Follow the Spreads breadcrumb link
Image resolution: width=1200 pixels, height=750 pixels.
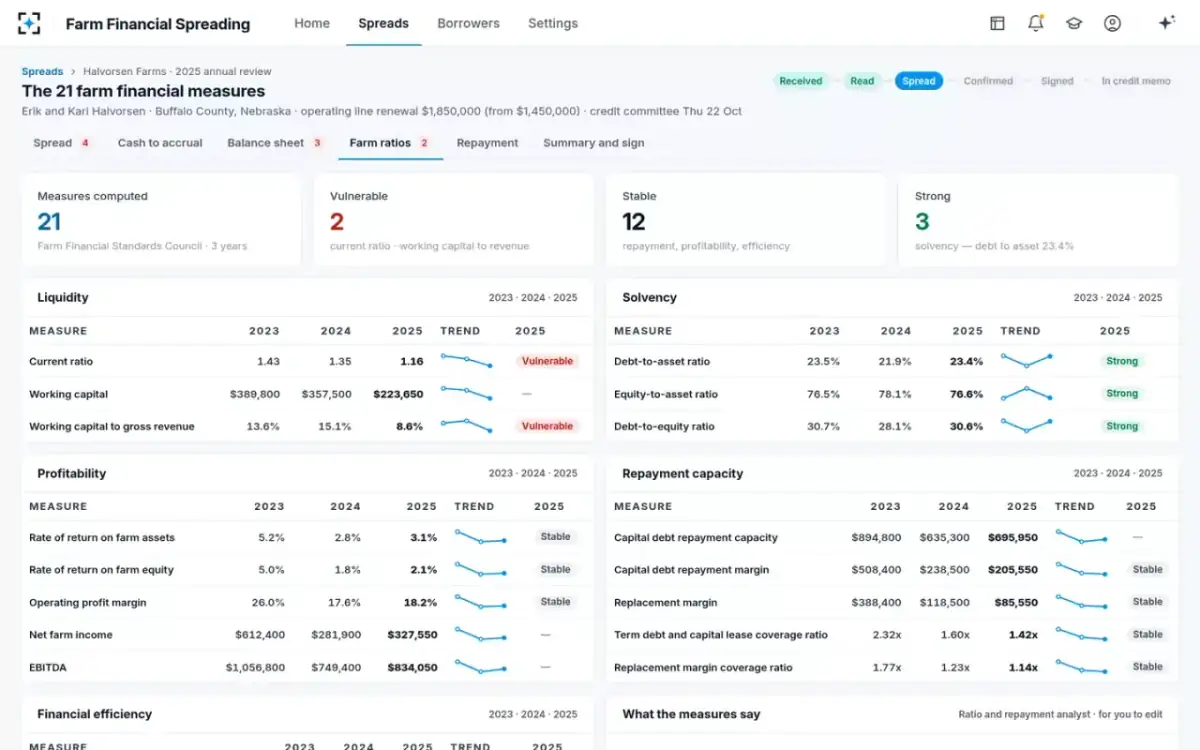tap(42, 71)
